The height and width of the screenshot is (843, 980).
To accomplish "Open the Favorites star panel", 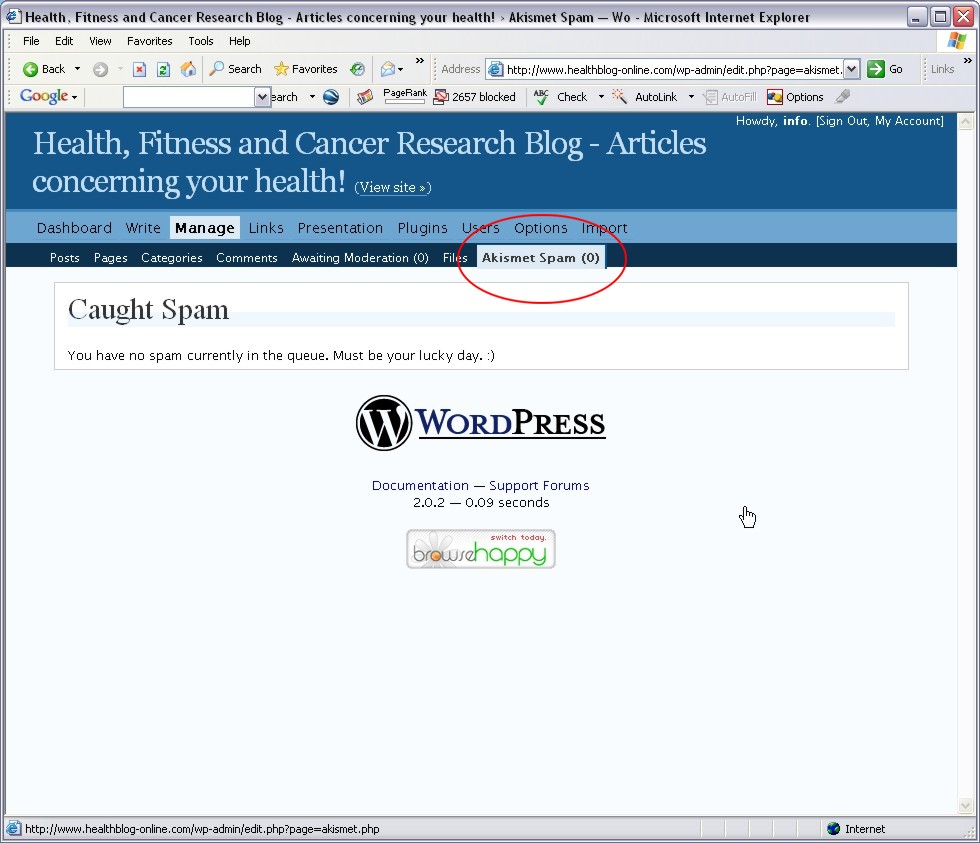I will pos(306,69).
